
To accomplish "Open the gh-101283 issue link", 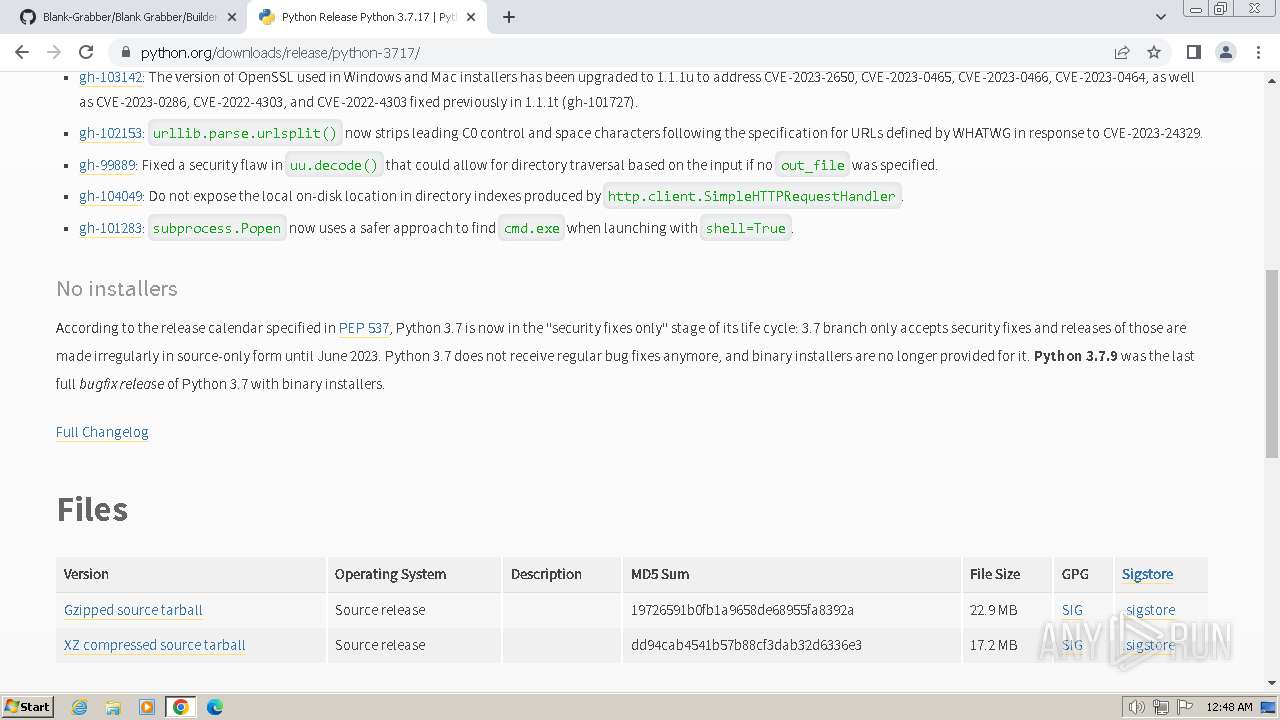I will [x=111, y=228].
